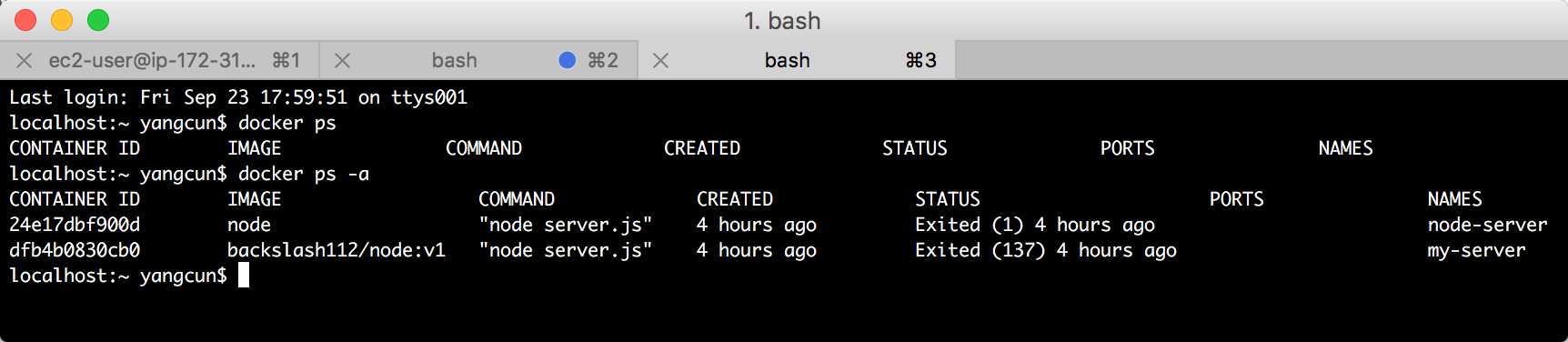Switch to the bash ⌘2 tab
The image size is (1568, 342).
coord(478,60)
